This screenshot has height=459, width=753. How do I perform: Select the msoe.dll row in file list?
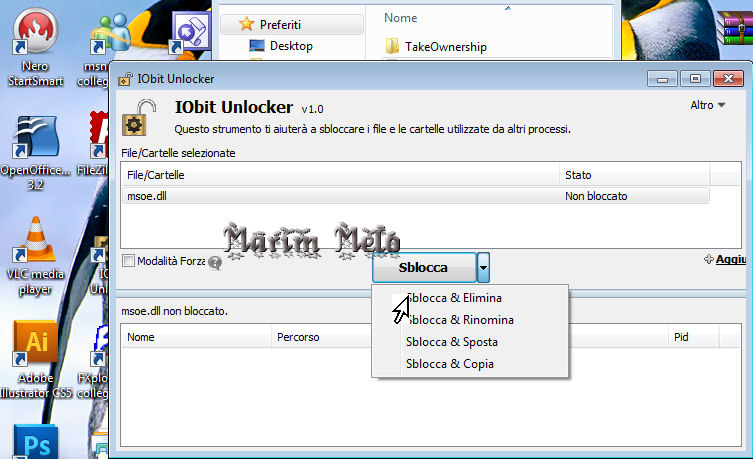(415, 196)
